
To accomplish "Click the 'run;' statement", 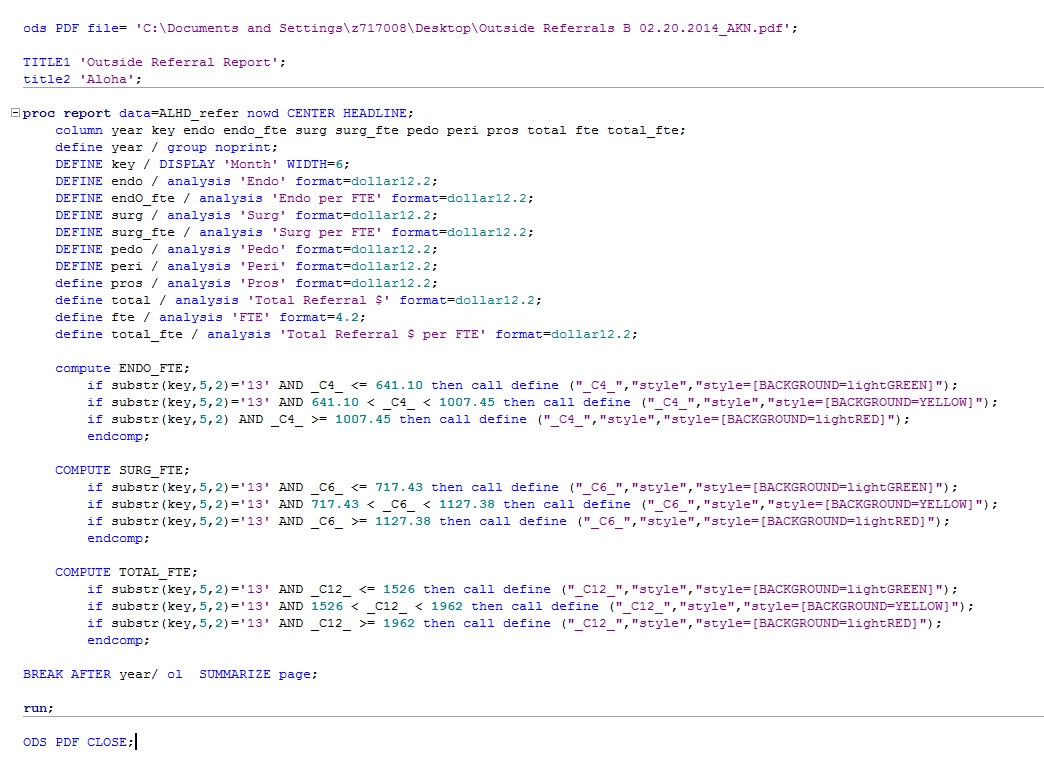I will pyautogui.click(x=39, y=708).
